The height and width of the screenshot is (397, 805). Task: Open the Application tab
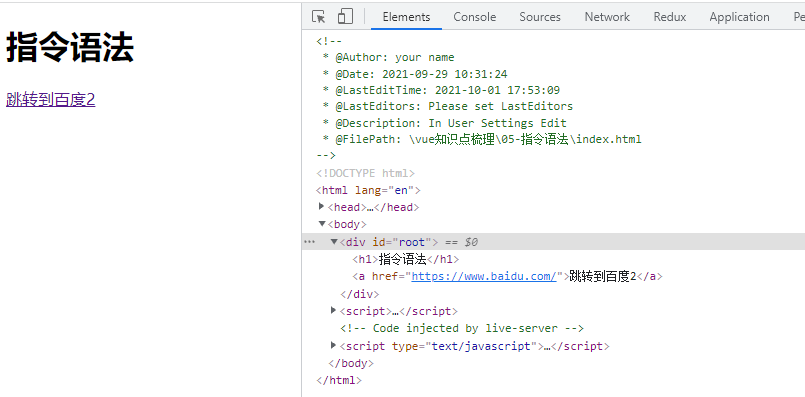click(x=739, y=17)
